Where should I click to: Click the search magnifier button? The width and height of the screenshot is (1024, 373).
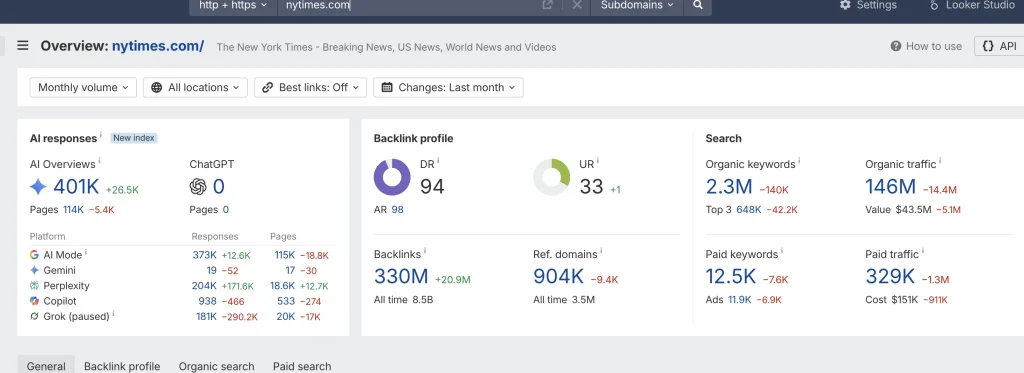[697, 5]
